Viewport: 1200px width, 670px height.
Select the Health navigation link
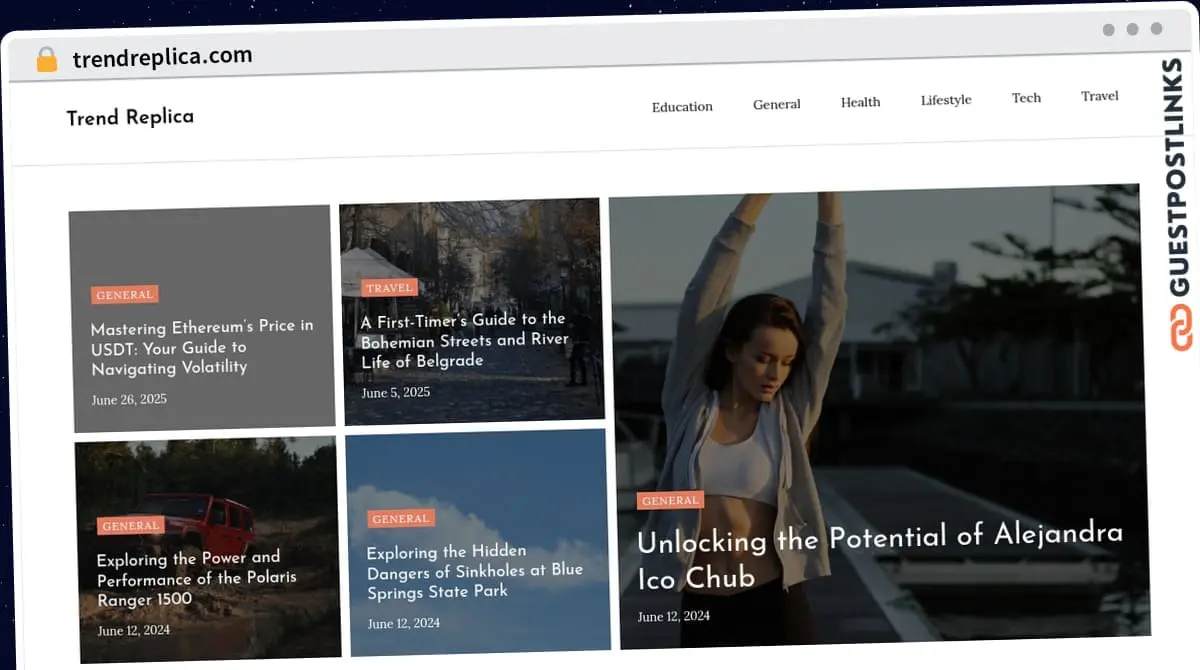point(860,102)
